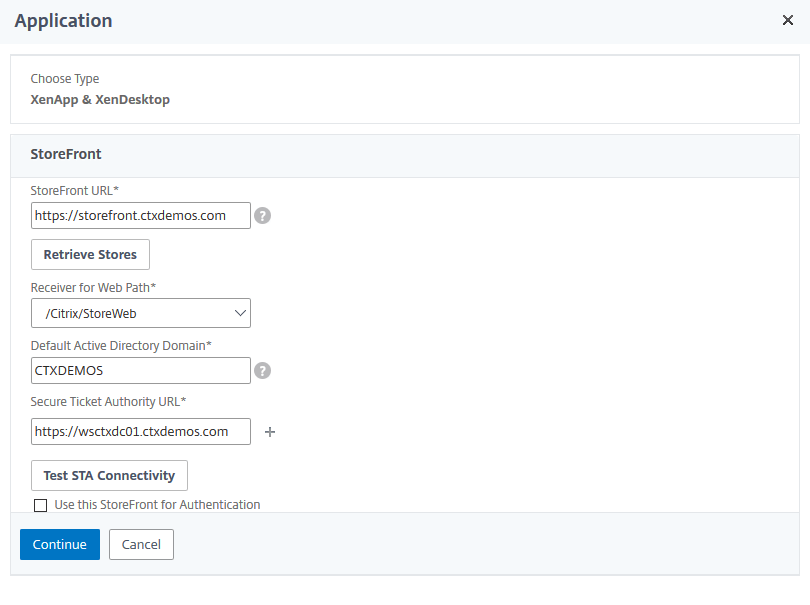Open help for Default Active Directory Domain
810x605 pixels.
[x=263, y=370]
